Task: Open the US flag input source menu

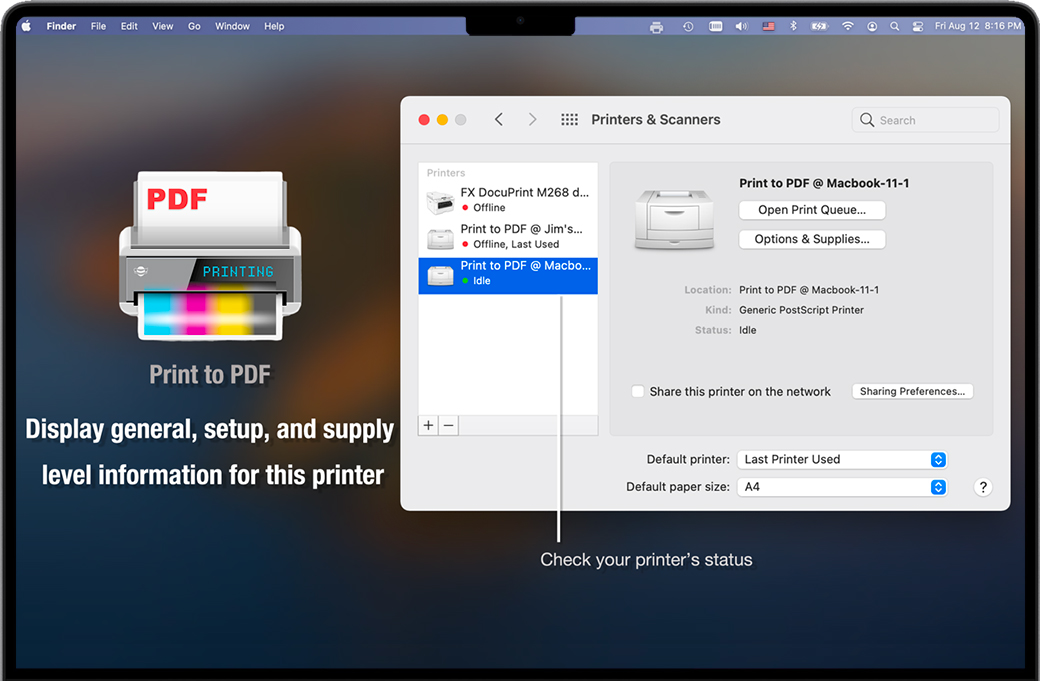Action: pyautogui.click(x=768, y=27)
